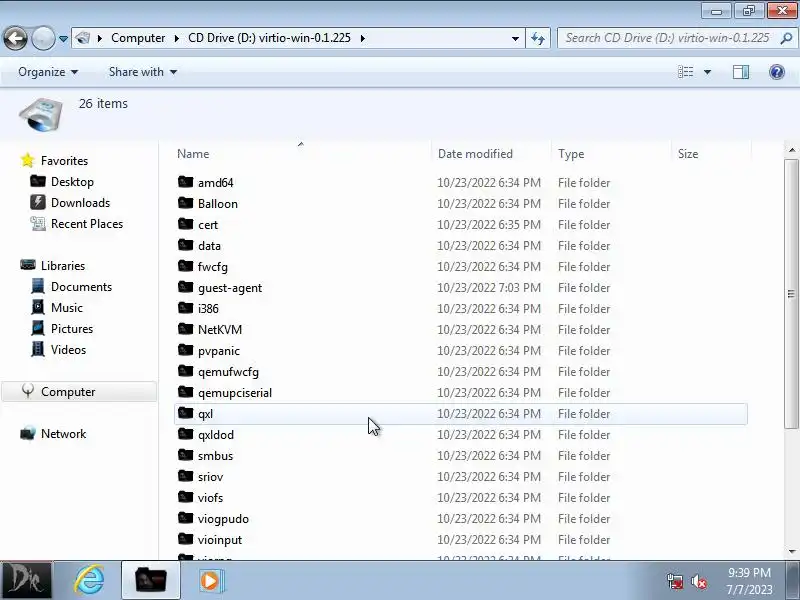The width and height of the screenshot is (800, 600).
Task: Expand the address bar history dropdown
Action: [x=515, y=38]
